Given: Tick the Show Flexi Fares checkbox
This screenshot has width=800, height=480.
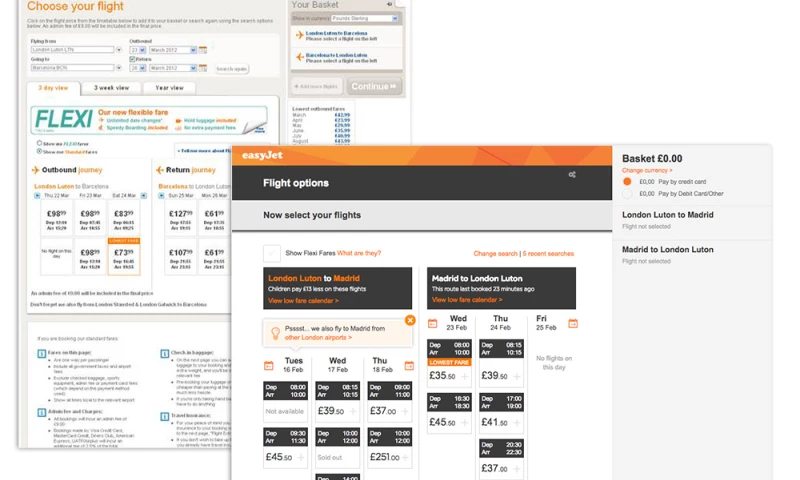Looking at the screenshot, I should click(x=271, y=253).
